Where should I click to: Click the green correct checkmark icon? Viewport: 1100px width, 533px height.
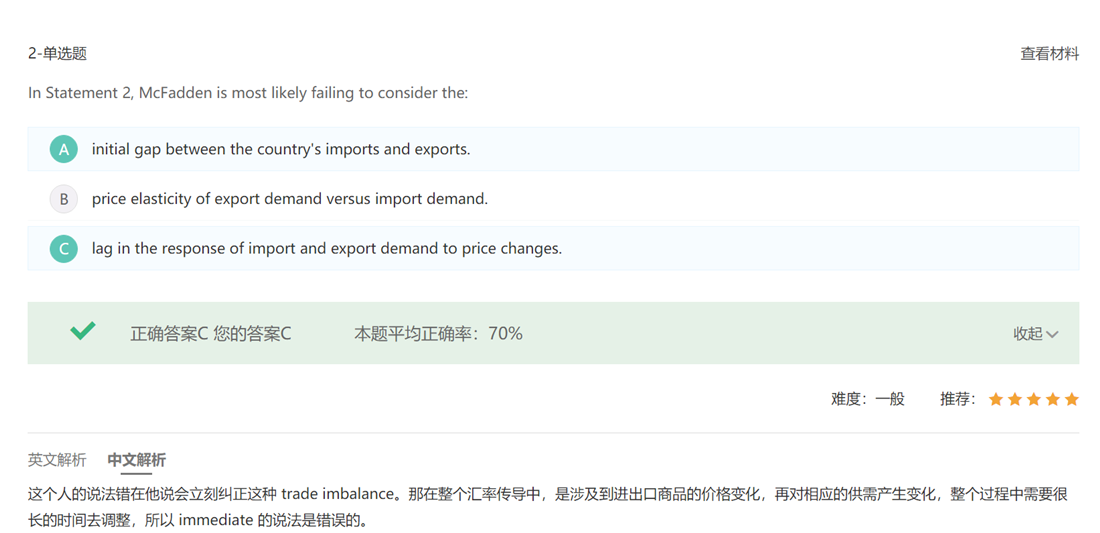[x=83, y=331]
